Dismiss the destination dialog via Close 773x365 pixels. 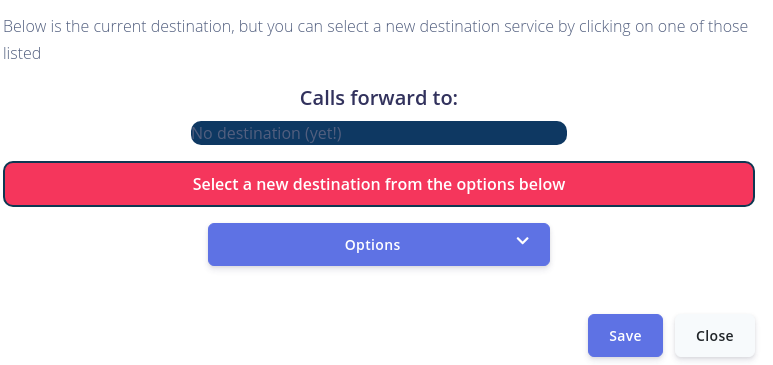(714, 335)
